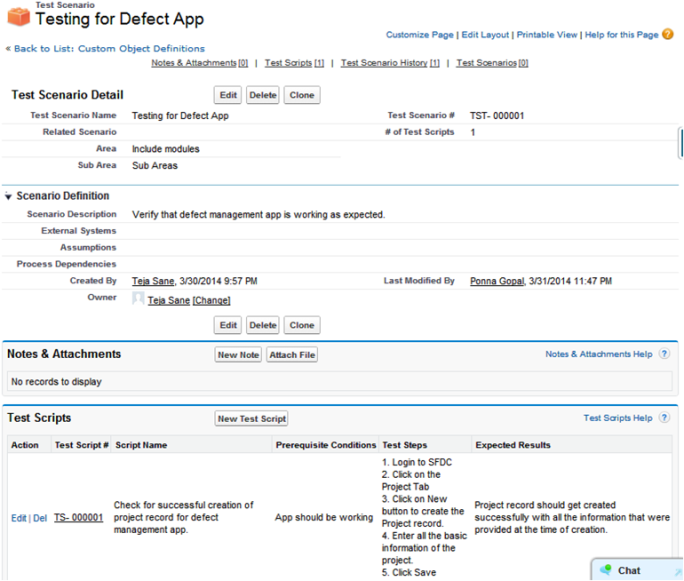Viewport: 684px width, 581px height.
Task: Open test script TS- 000001 link
Action: pos(79,517)
